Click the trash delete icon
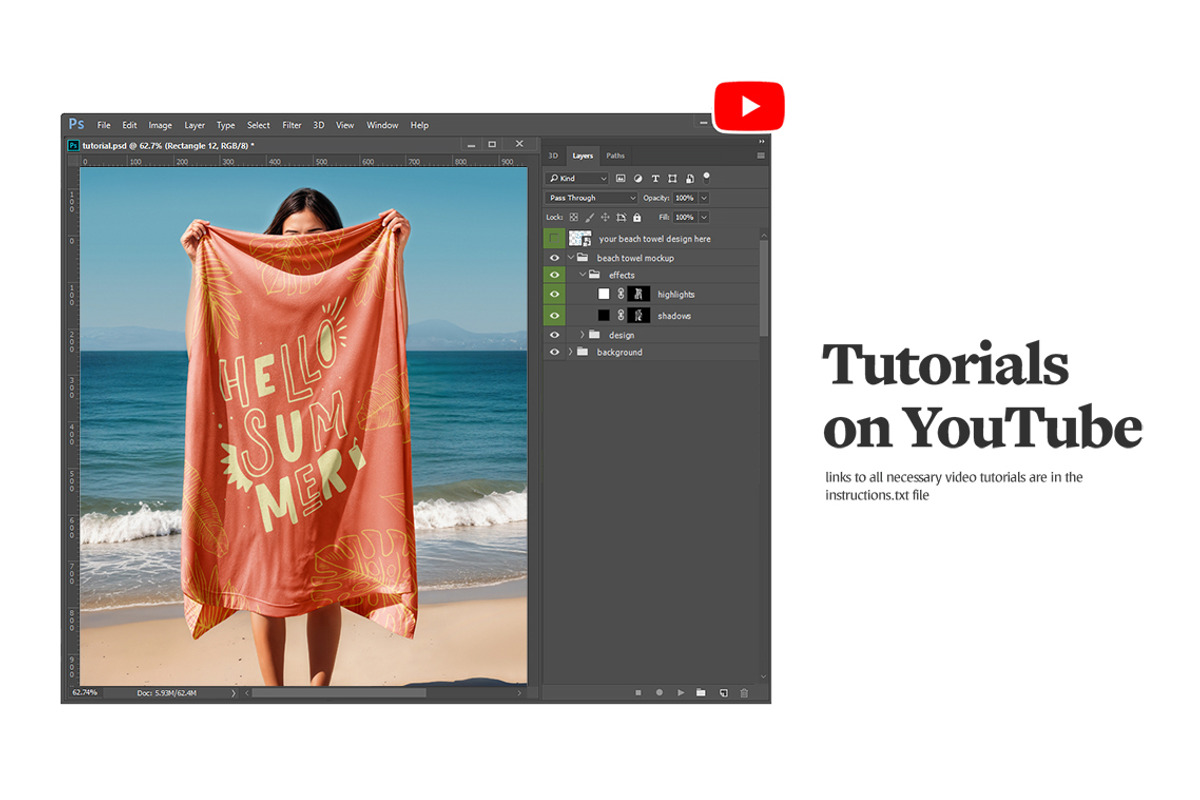This screenshot has width=1200, height=800. pos(744,692)
